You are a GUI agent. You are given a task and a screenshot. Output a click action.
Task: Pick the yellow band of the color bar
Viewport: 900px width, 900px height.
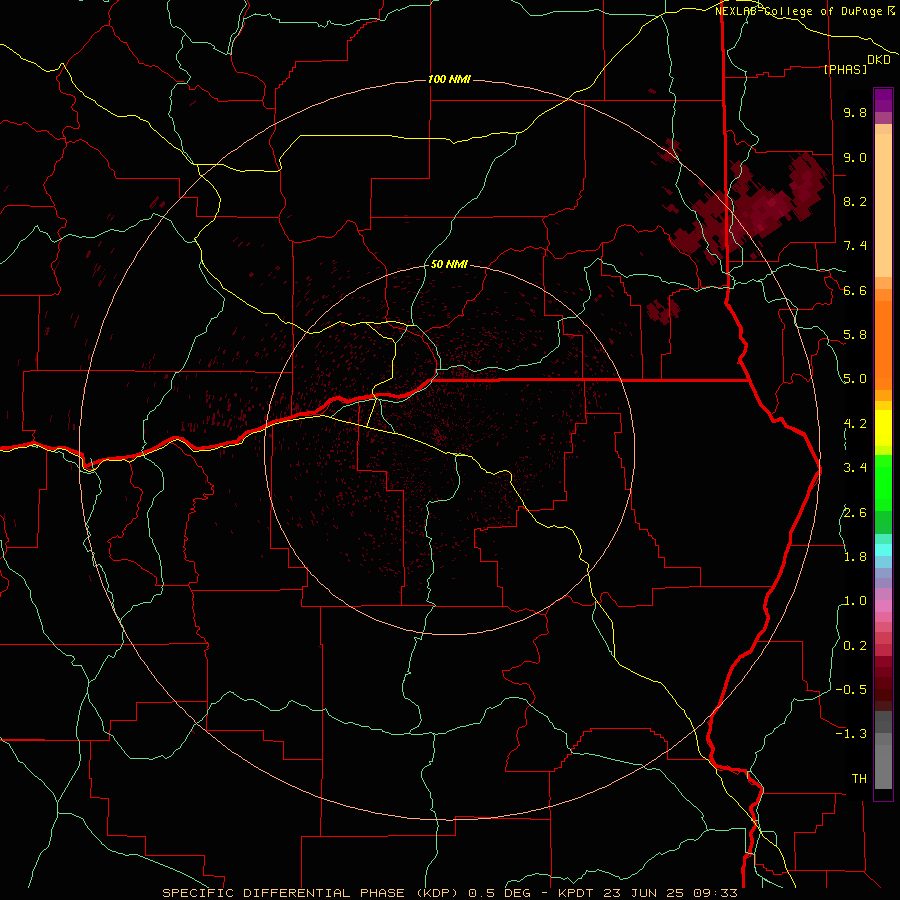coord(883,428)
